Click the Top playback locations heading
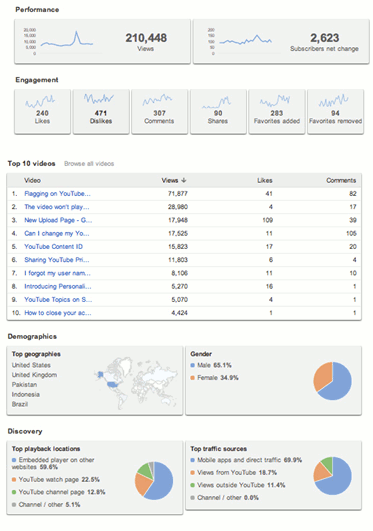 coord(46,449)
